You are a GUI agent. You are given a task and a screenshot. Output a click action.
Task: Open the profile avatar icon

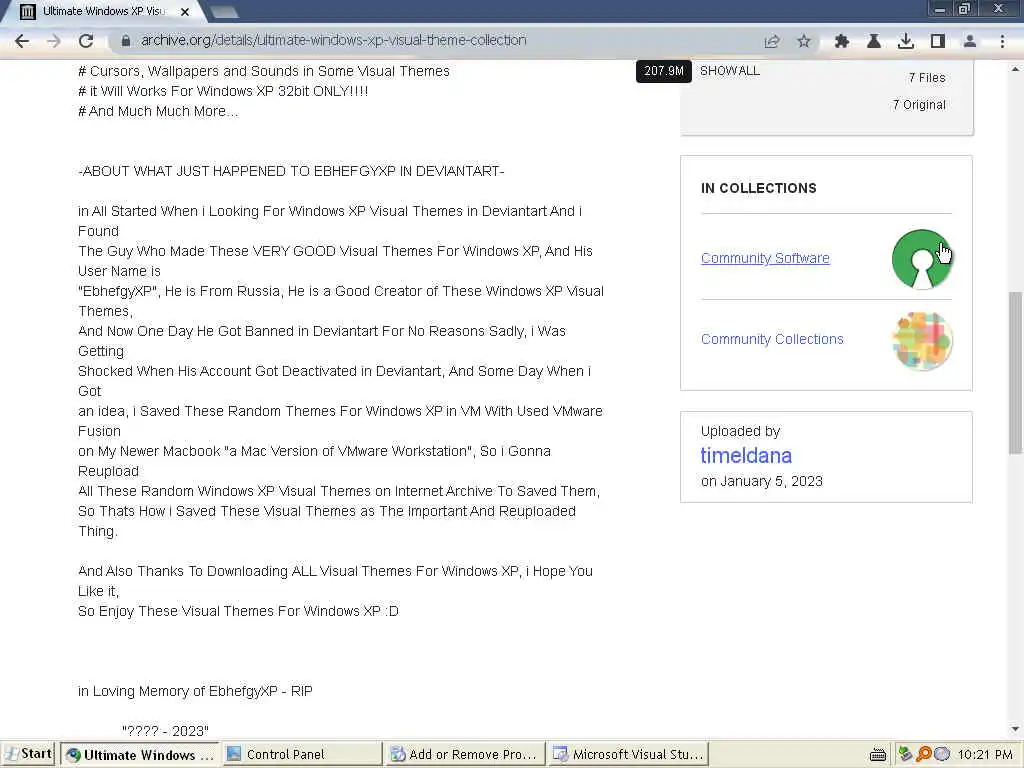[x=970, y=41]
